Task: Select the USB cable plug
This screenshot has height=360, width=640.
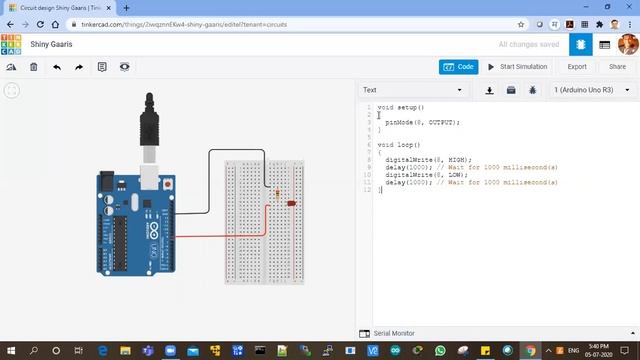Action: click(149, 127)
